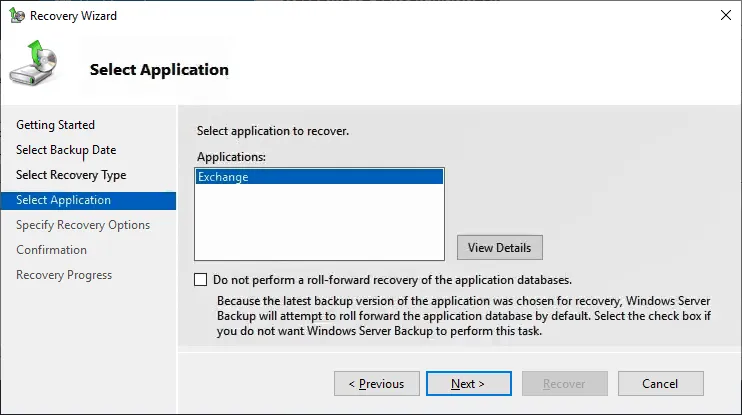Jump to the Specify Recovery Options step
The width and height of the screenshot is (742, 415).
[x=83, y=225]
